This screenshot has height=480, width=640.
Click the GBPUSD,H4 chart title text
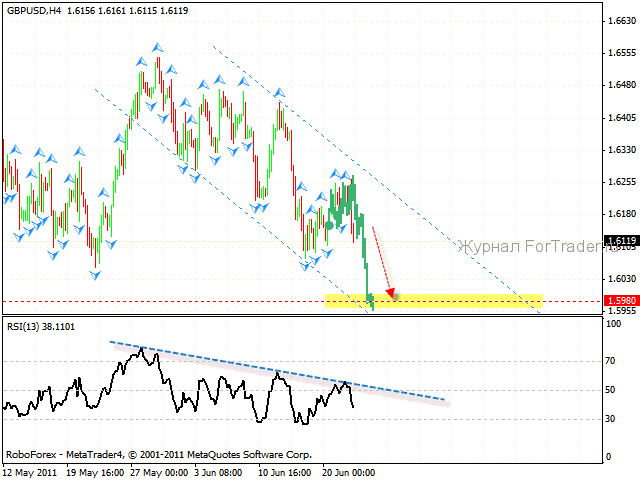(x=34, y=11)
